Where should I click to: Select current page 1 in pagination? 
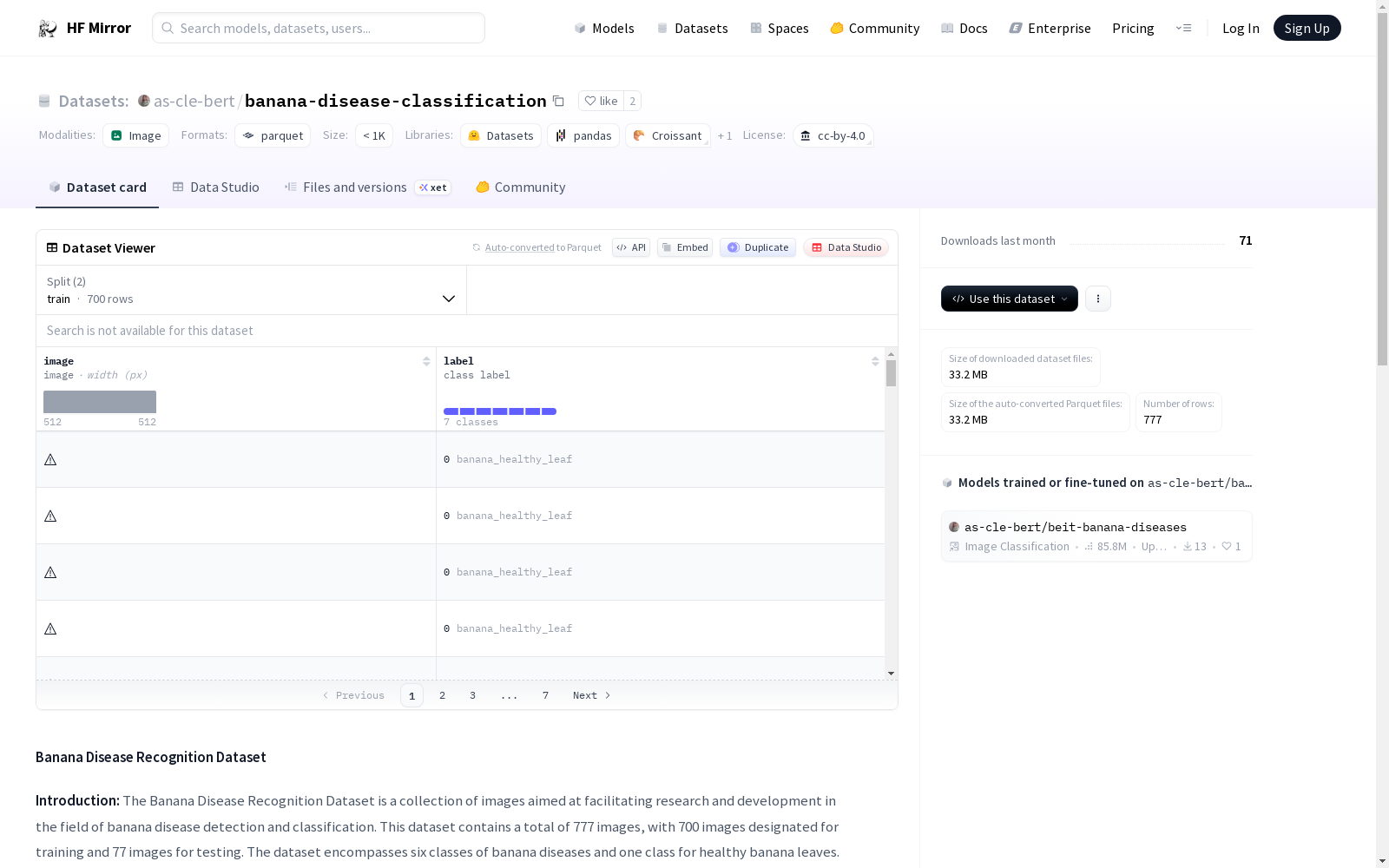point(411,695)
